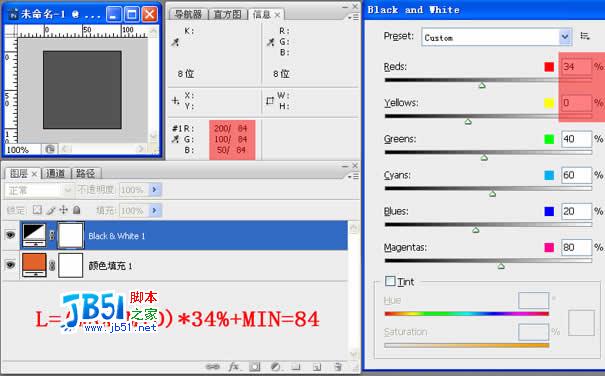Click 颜色填充 1 orange fill thumbnail

click(x=34, y=265)
